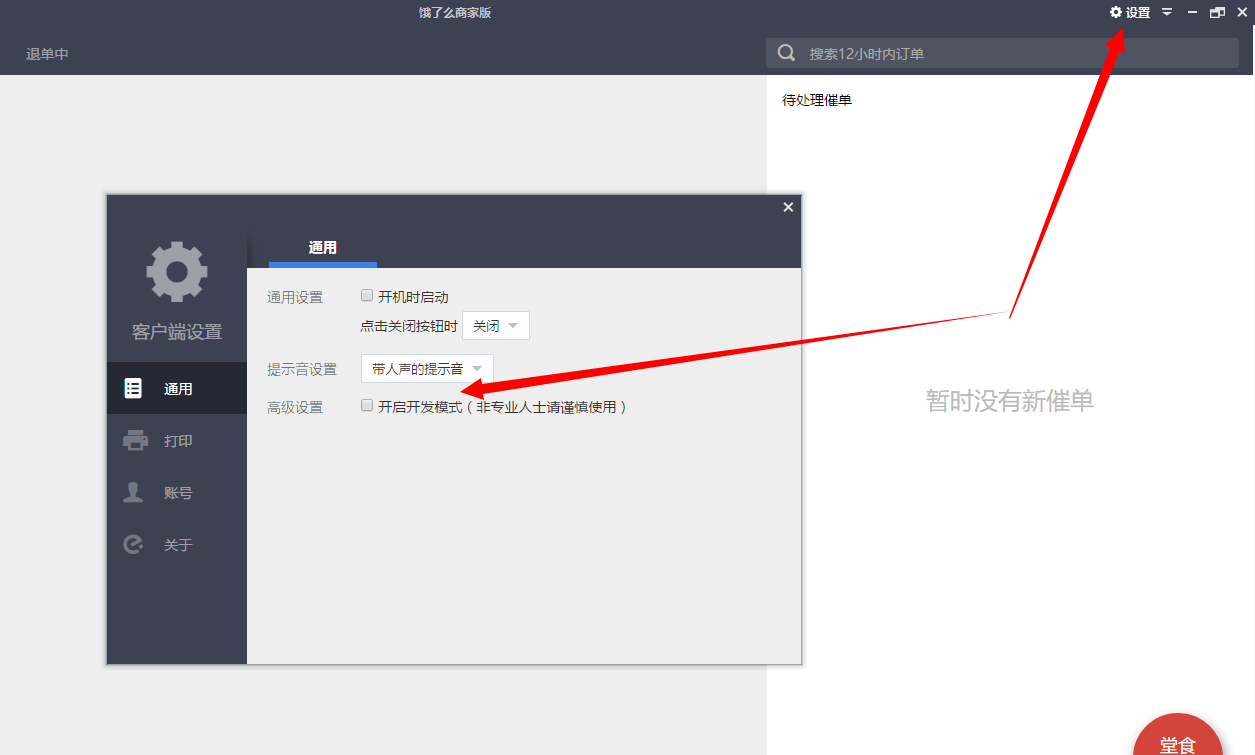Click the 客户端设置 title text
The height and width of the screenshot is (755, 1255).
(x=177, y=332)
